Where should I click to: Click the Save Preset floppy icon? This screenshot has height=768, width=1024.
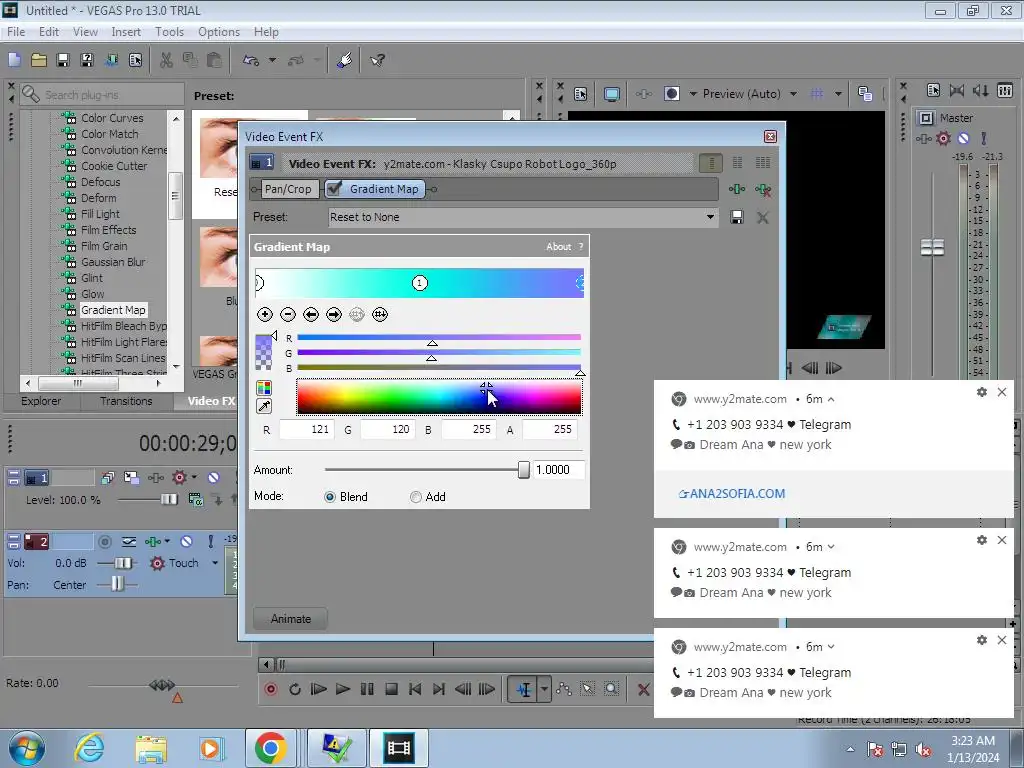click(x=737, y=217)
